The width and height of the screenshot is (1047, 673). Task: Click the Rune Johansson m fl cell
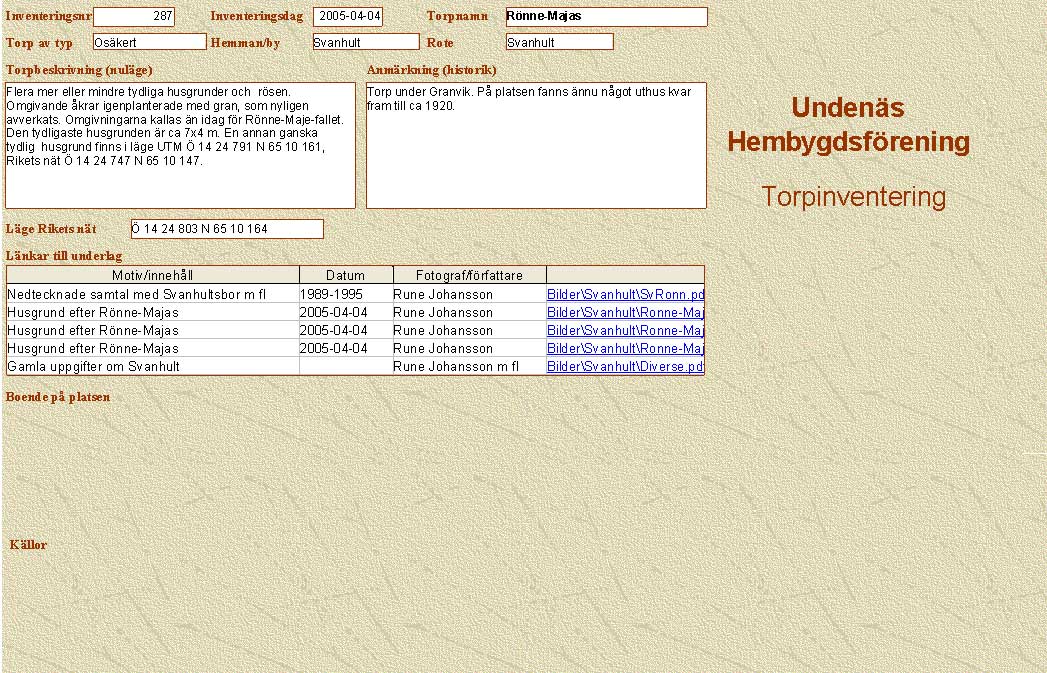[456, 367]
